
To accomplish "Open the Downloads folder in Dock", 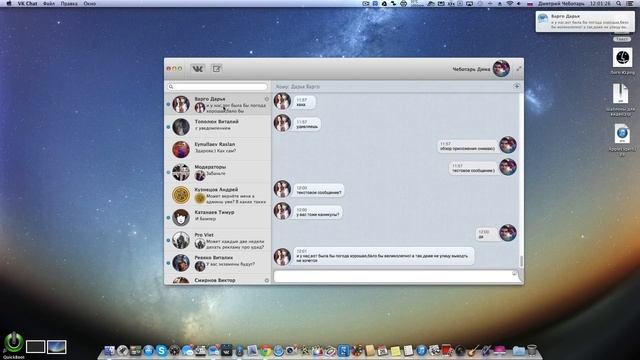I will 518,350.
